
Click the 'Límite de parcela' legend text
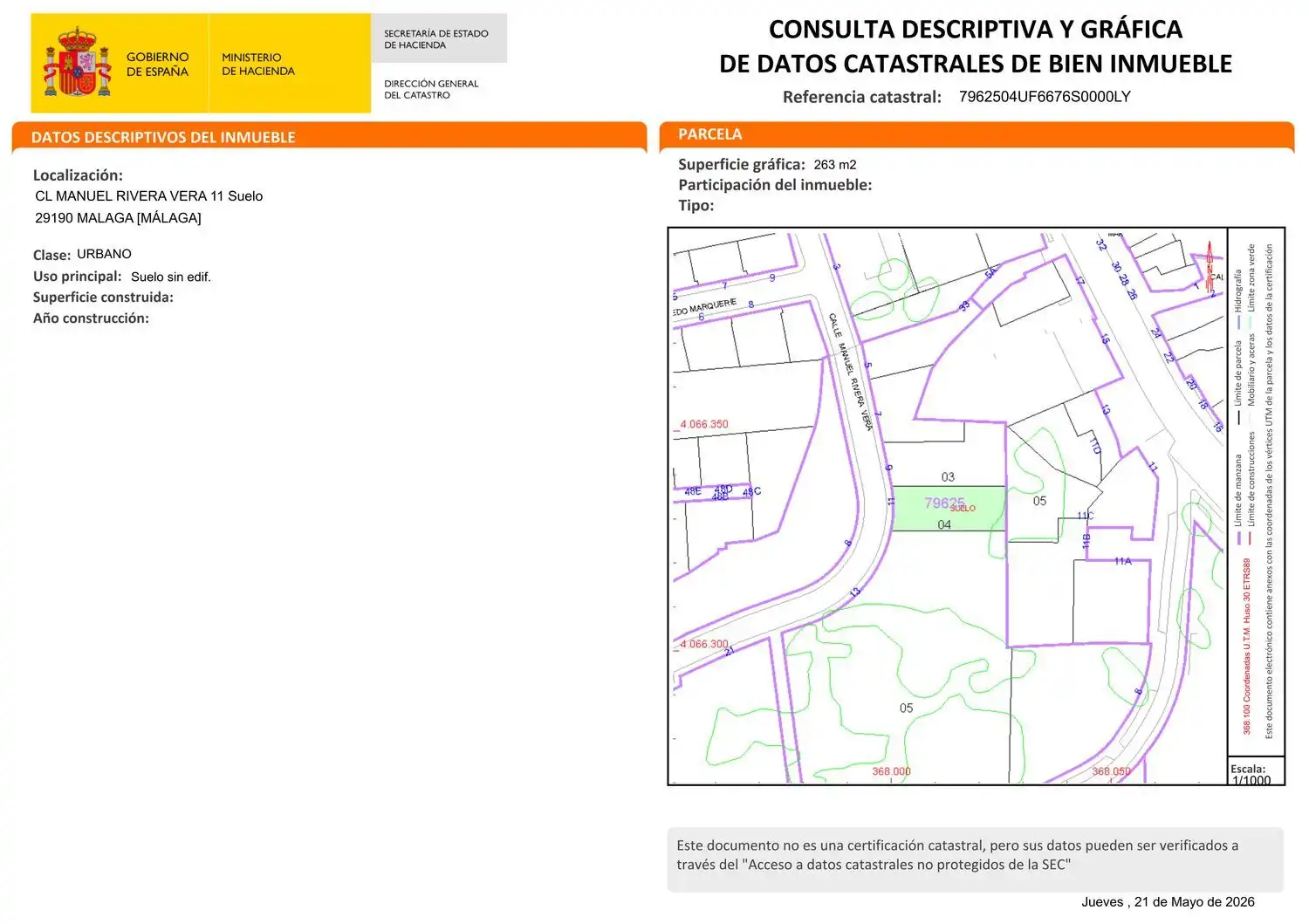1238,373
